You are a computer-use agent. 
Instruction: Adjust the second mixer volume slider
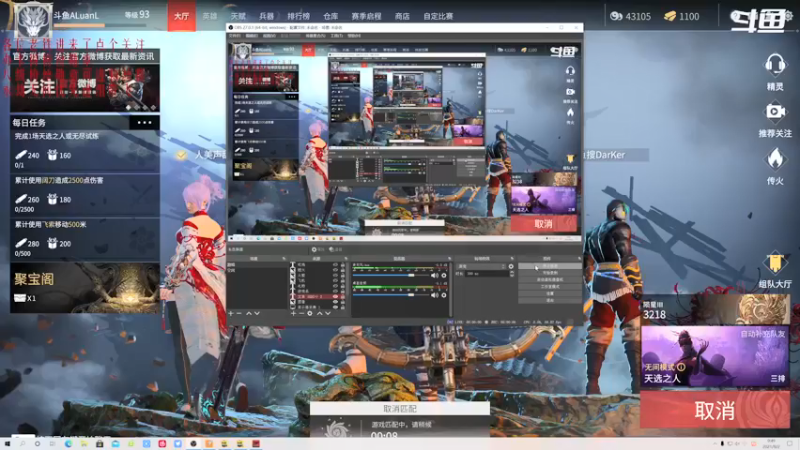click(x=390, y=295)
